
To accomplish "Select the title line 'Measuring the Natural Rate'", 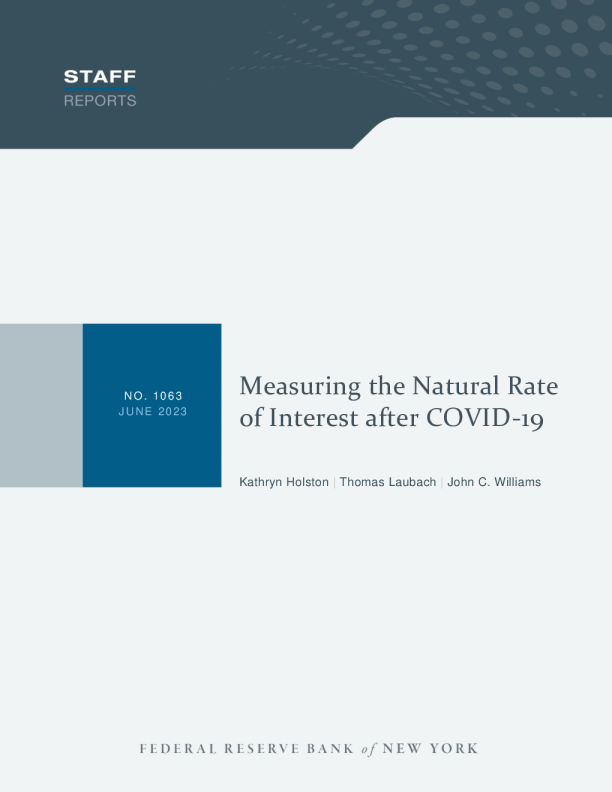I will (x=398, y=386).
